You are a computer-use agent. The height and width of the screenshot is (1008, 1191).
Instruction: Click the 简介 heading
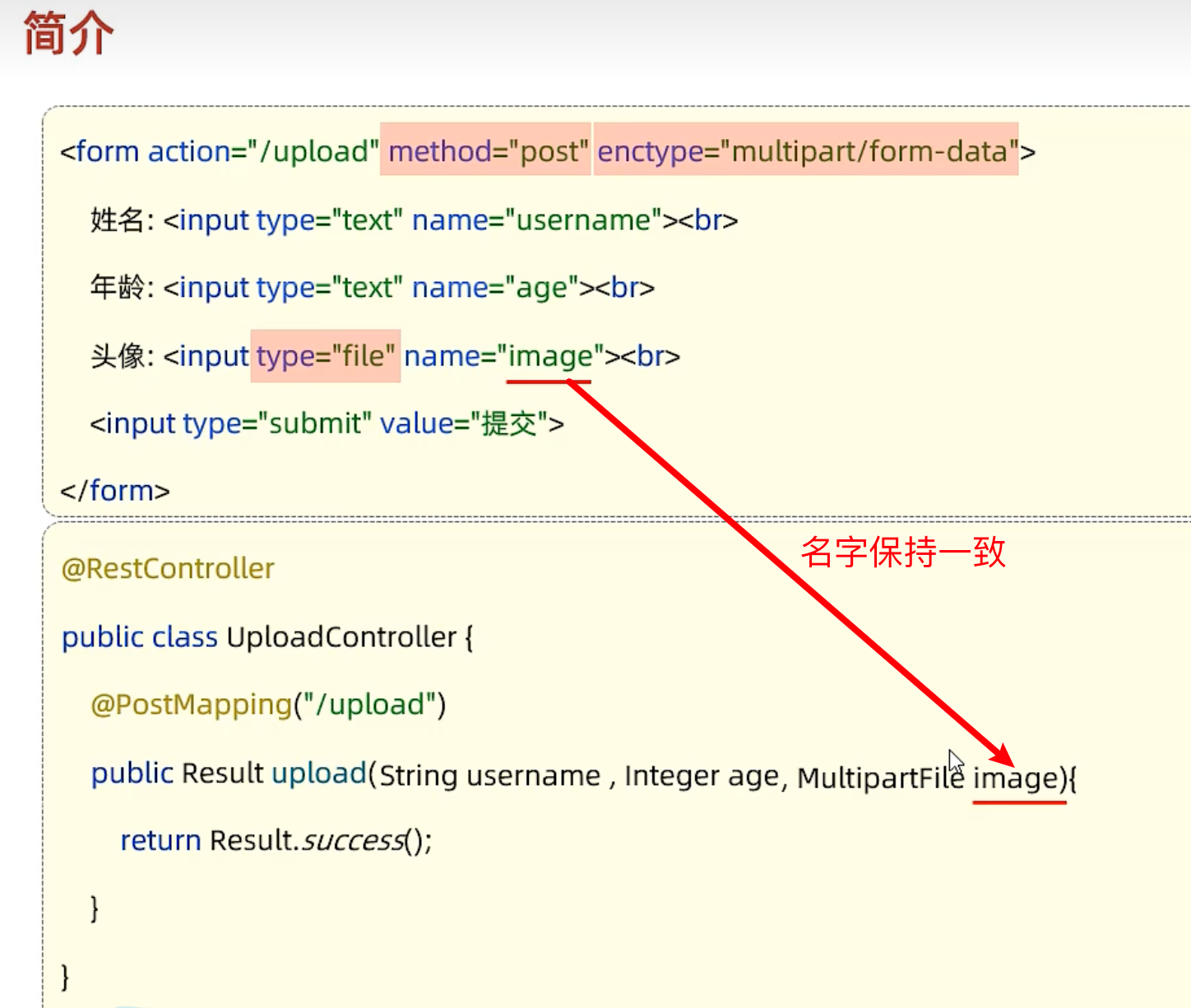(x=68, y=34)
